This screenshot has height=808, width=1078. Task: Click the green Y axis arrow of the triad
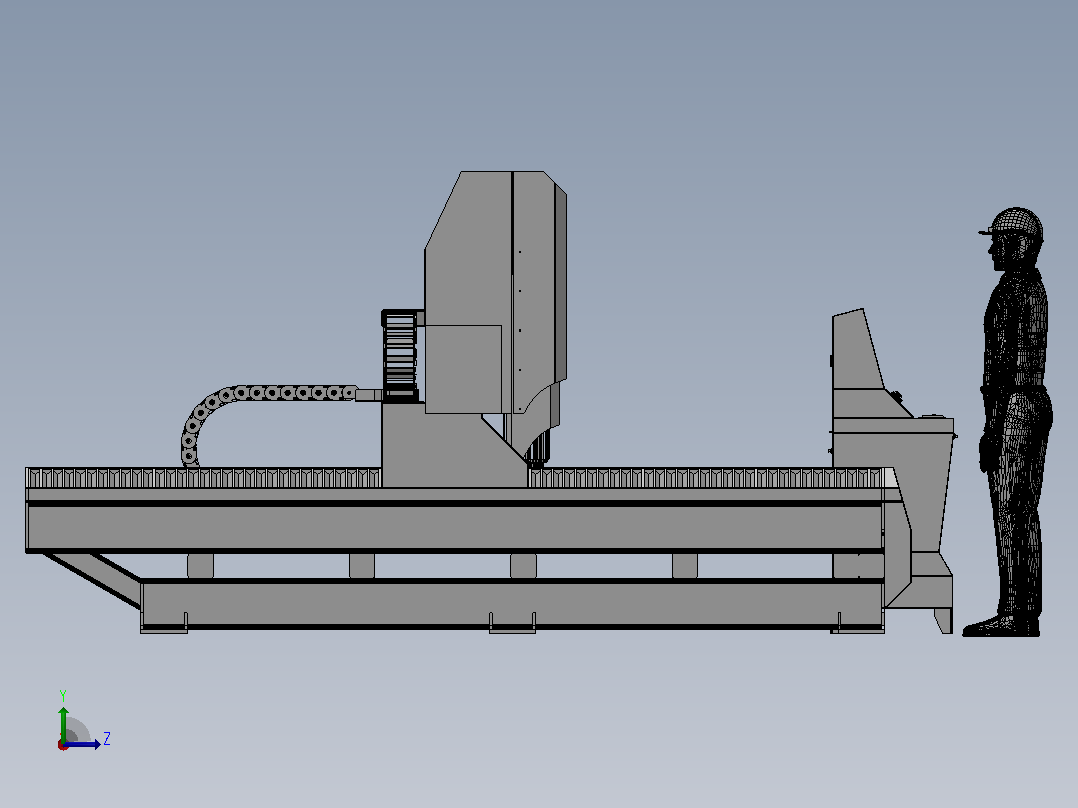click(x=63, y=723)
